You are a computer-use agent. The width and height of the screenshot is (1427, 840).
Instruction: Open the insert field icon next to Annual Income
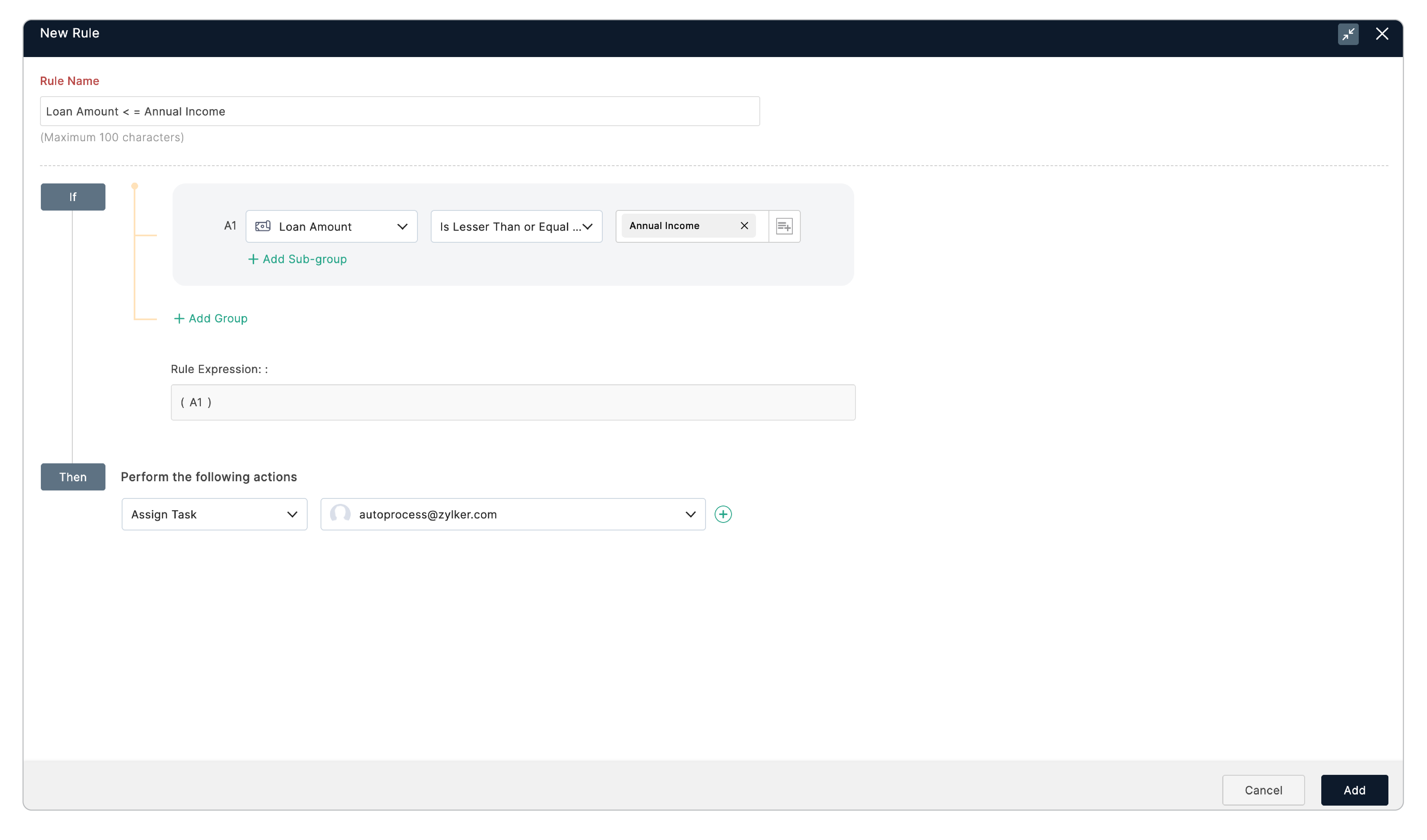784,226
